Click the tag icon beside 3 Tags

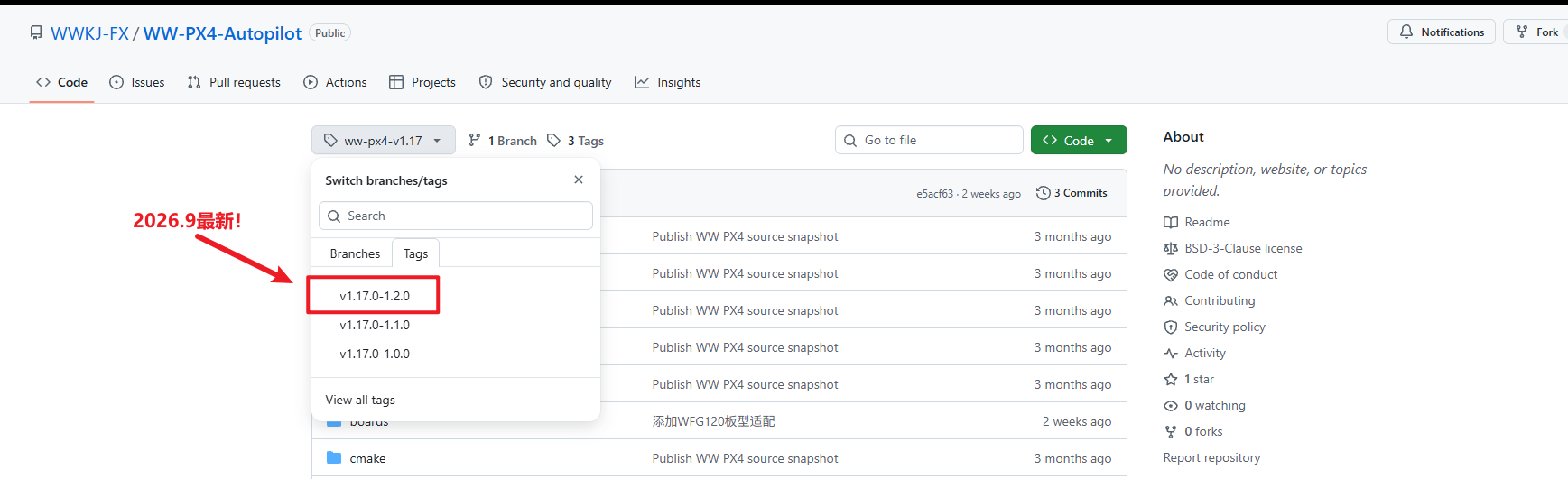point(553,140)
